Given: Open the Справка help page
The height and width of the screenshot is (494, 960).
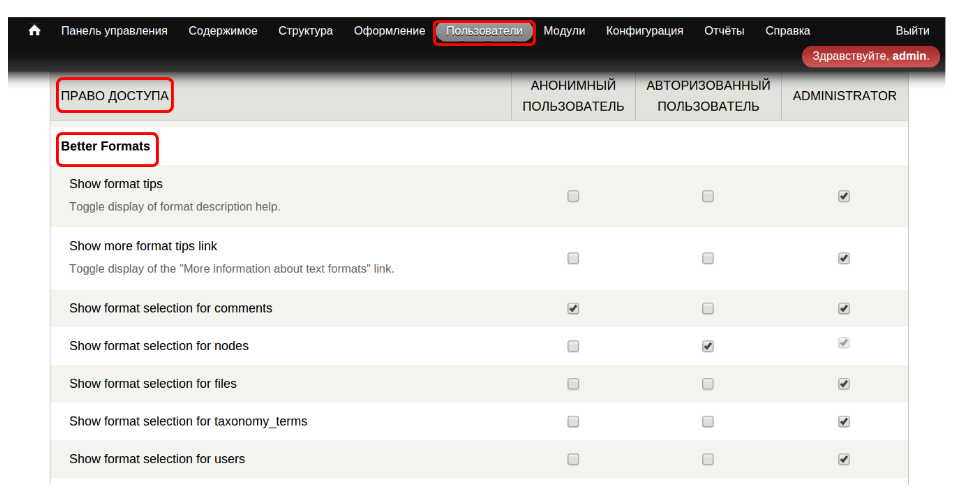Looking at the screenshot, I should (787, 31).
